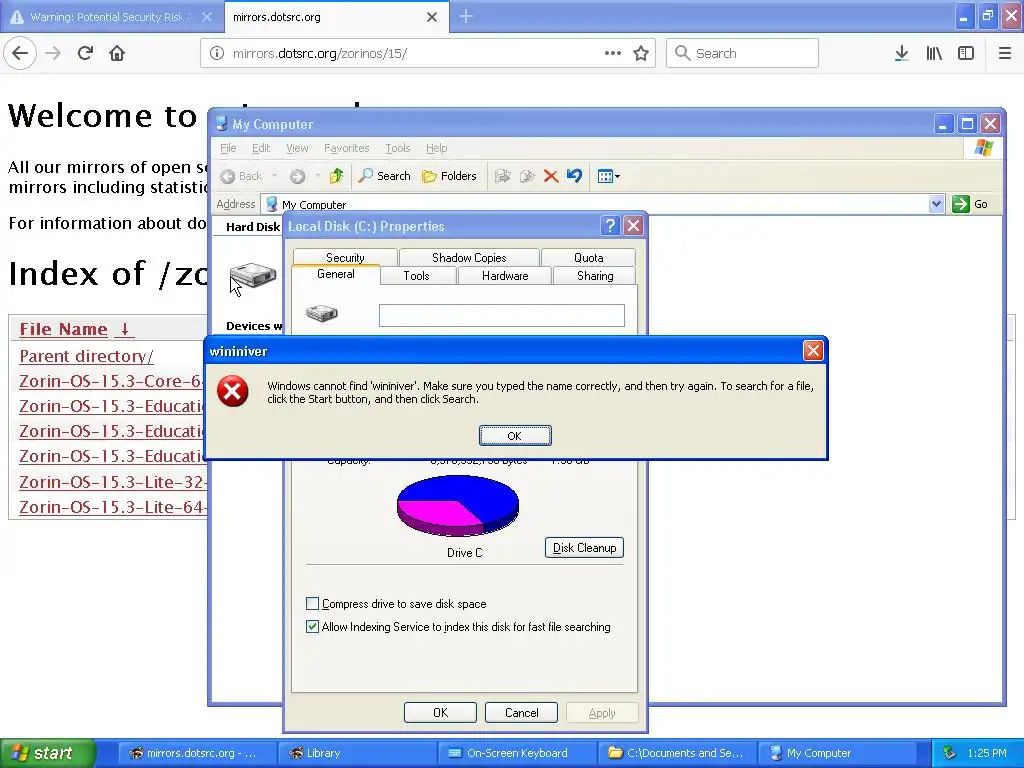The width and height of the screenshot is (1024, 768).
Task: Open the Firefox Library icon
Action: click(934, 53)
